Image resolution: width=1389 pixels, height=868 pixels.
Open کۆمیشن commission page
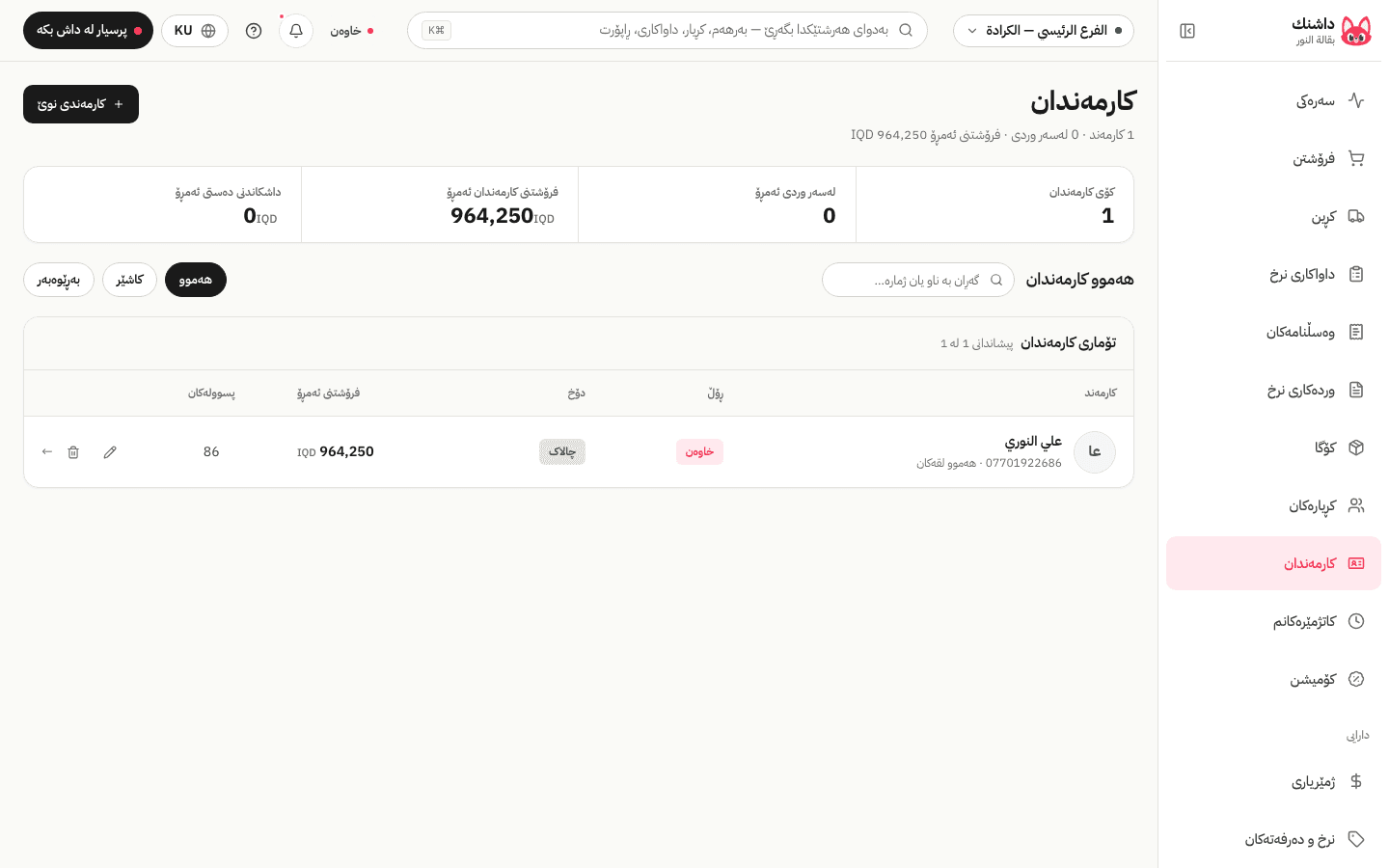coord(1273,679)
